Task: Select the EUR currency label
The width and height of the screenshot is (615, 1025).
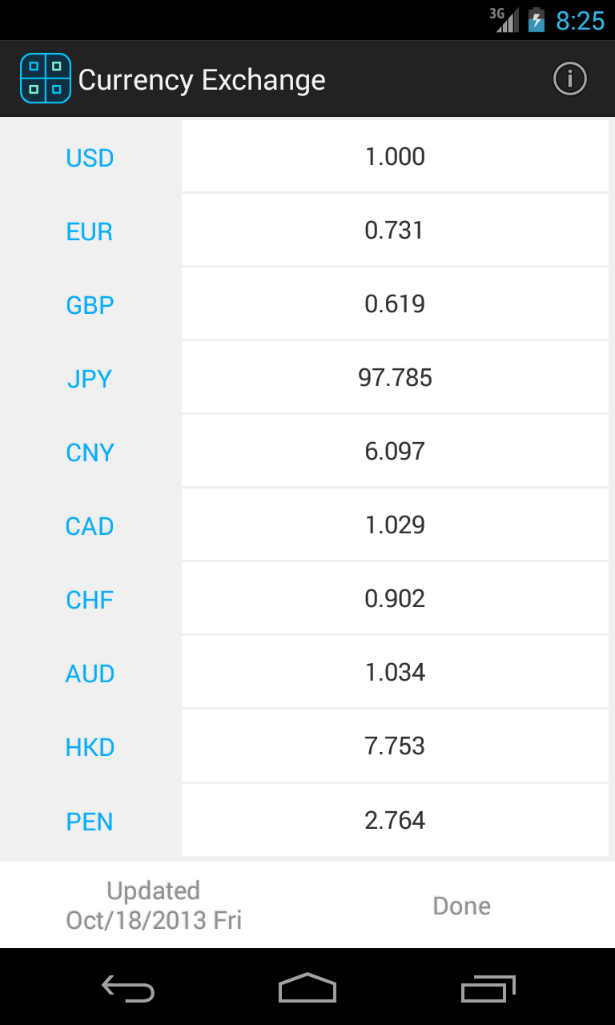Action: (x=89, y=231)
